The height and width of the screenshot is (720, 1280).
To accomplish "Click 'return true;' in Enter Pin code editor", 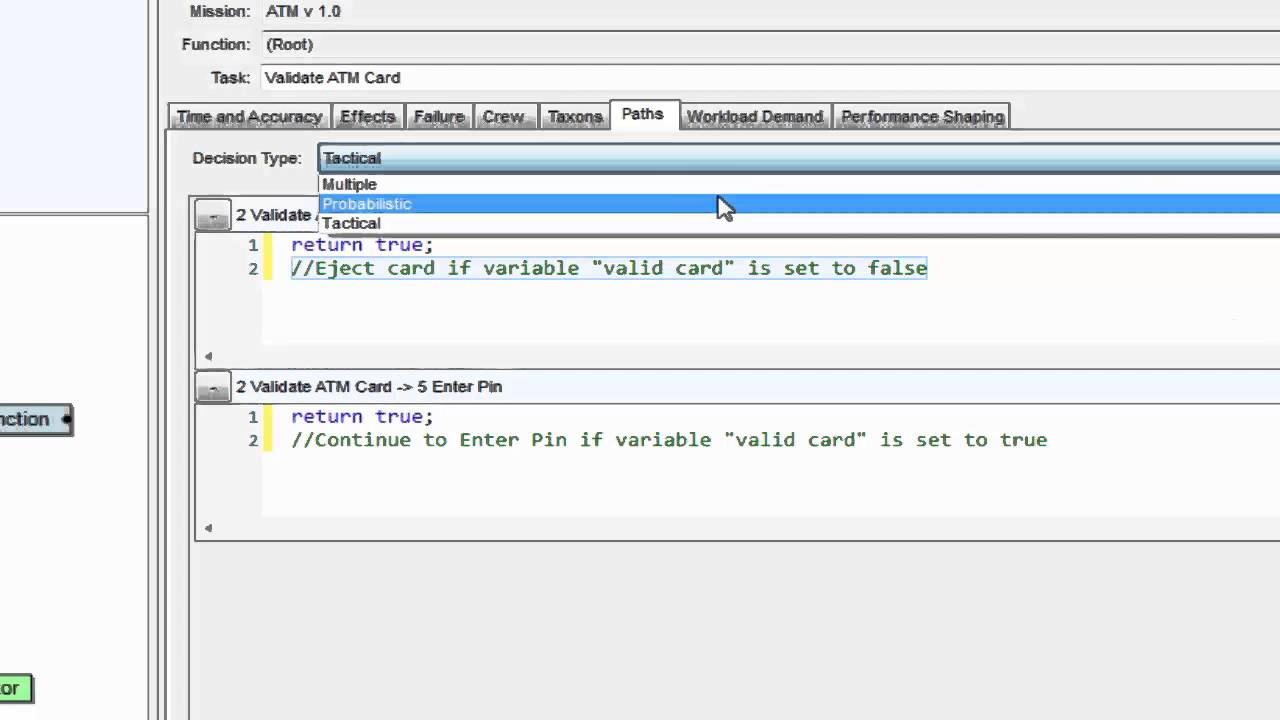I will (362, 417).
